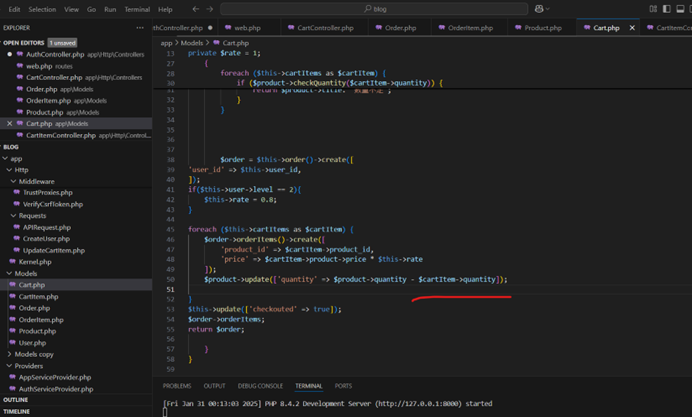The width and height of the screenshot is (692, 417).
Task: Switch to the Debug Console panel tab
Action: (x=260, y=386)
